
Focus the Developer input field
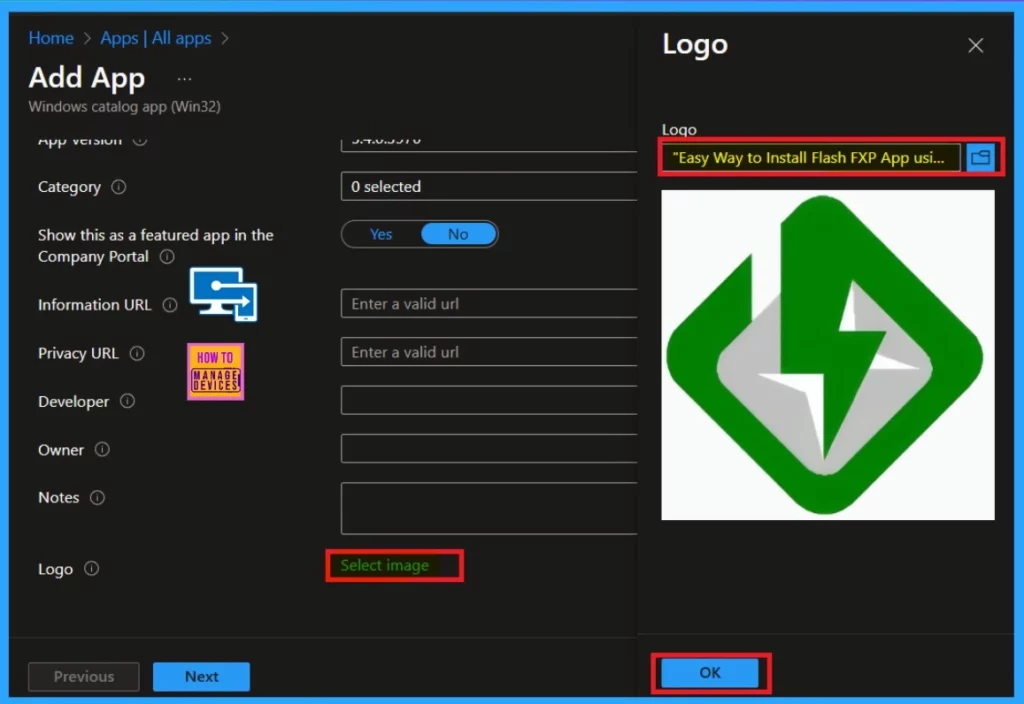click(x=488, y=400)
